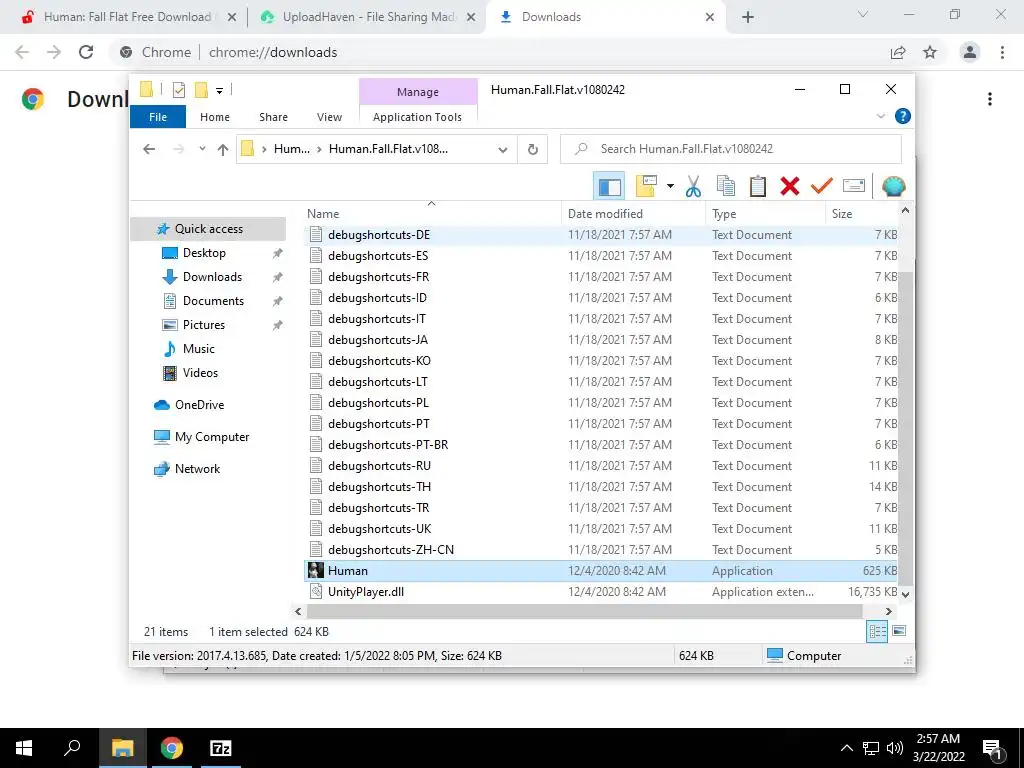Open Desktop in navigation pane

point(204,253)
